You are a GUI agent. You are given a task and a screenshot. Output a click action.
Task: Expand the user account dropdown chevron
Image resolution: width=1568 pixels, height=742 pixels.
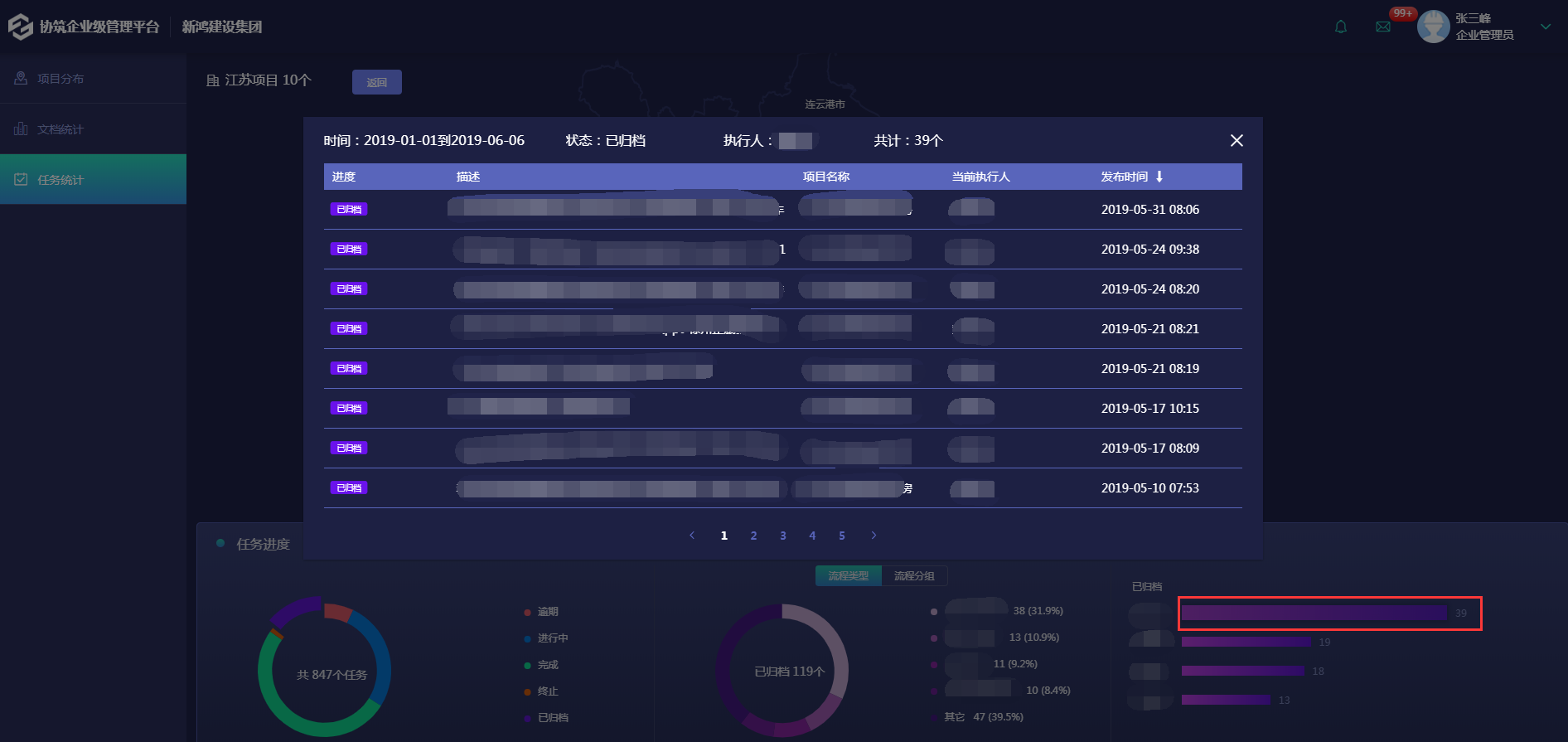[1545, 27]
